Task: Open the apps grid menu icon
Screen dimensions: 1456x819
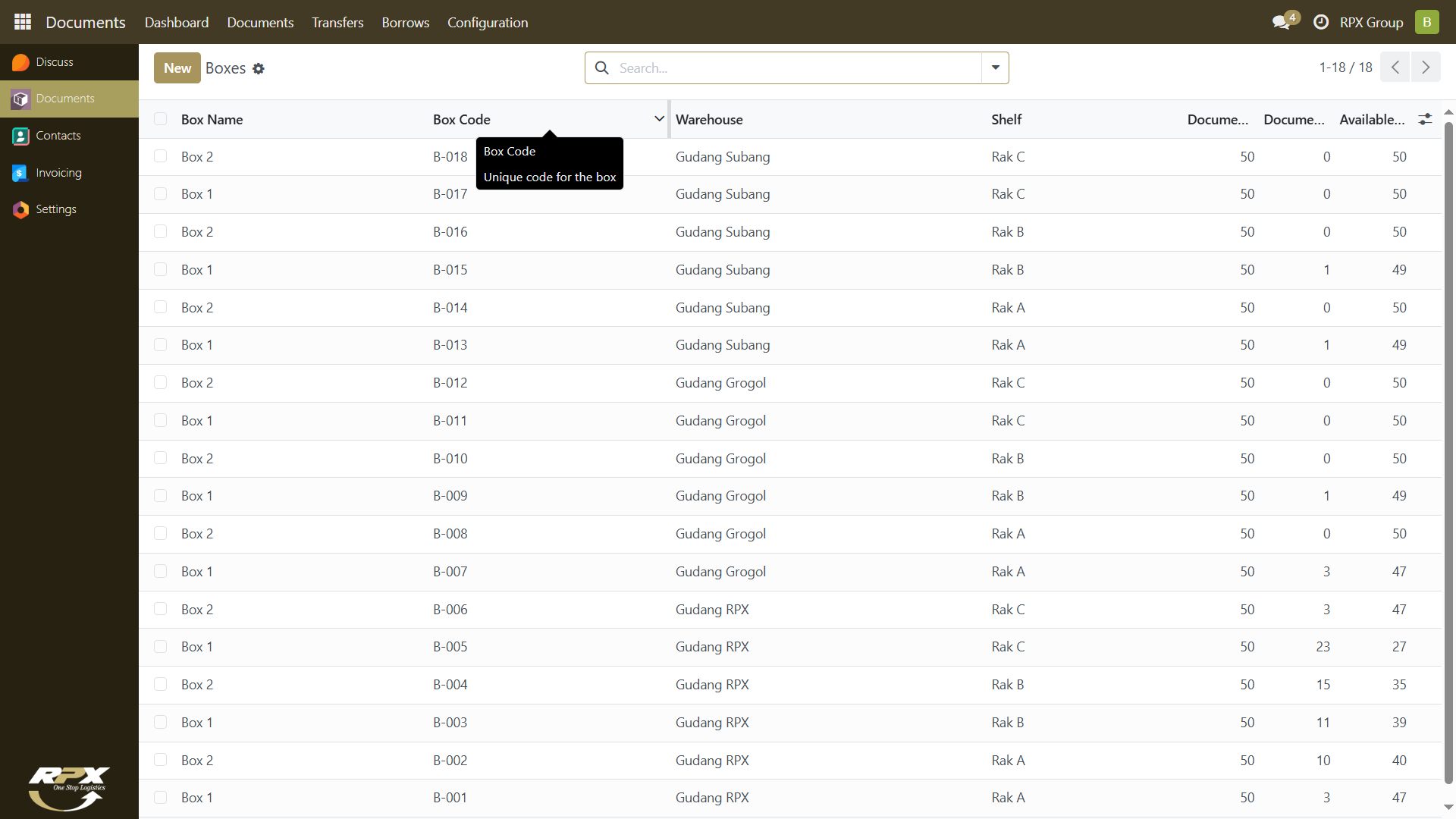Action: 23,22
